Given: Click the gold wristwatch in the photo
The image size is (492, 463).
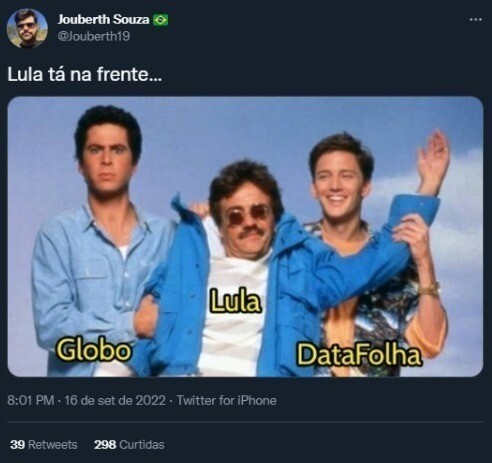Looking at the screenshot, I should 429,289.
